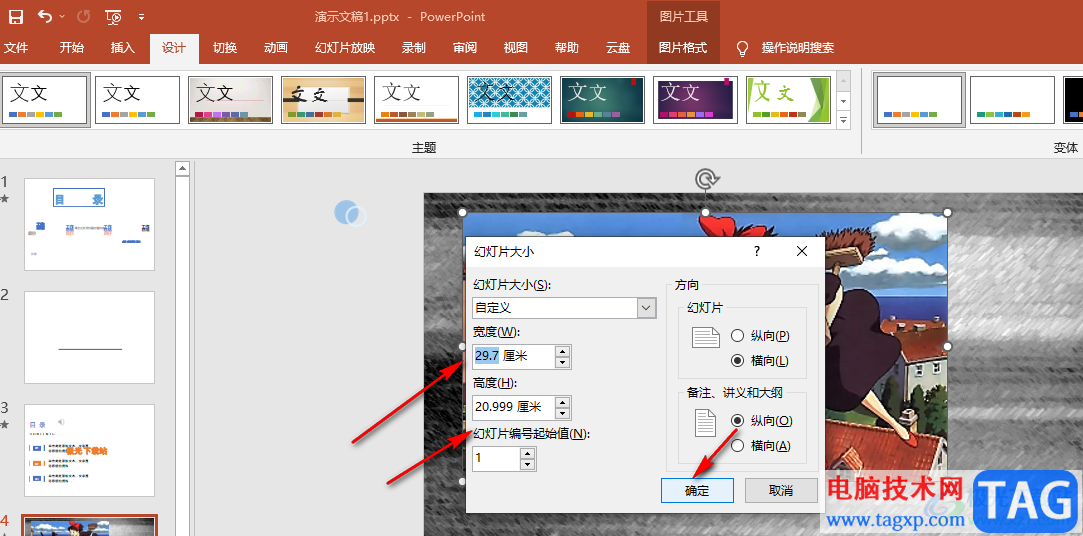Viewport: 1083px width, 536px height.
Task: Increase height with spinner up arrow
Action: click(563, 401)
